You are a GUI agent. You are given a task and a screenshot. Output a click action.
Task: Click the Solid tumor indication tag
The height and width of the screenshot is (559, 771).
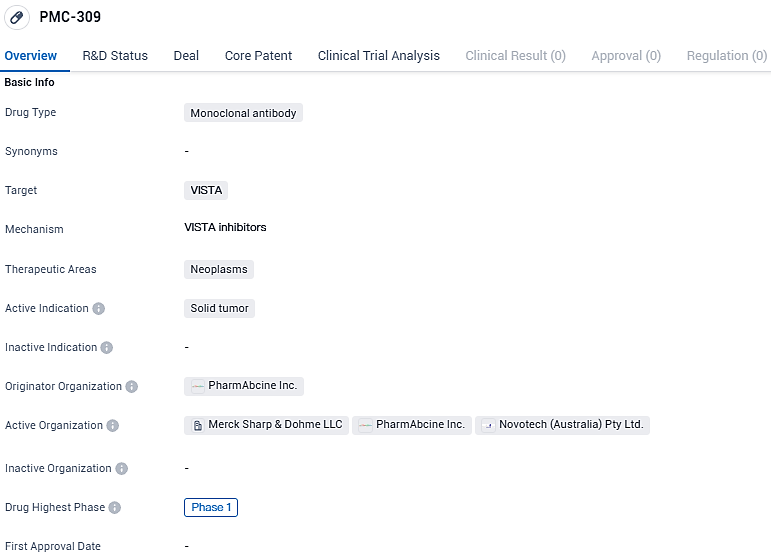coord(219,308)
